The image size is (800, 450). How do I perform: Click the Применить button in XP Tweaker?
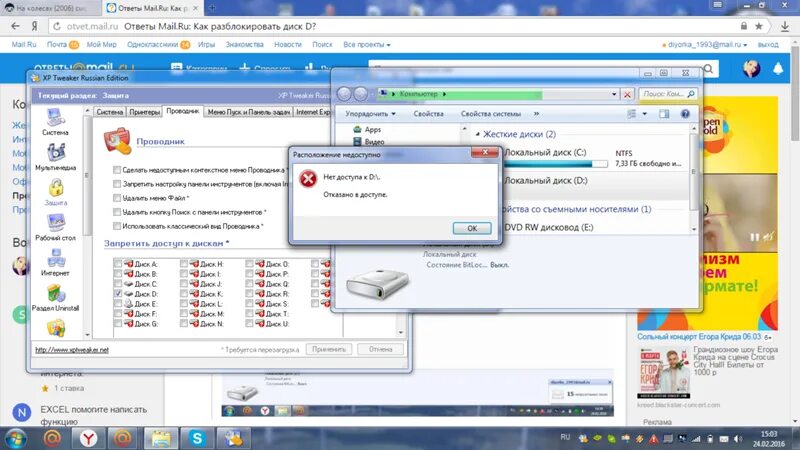(329, 349)
